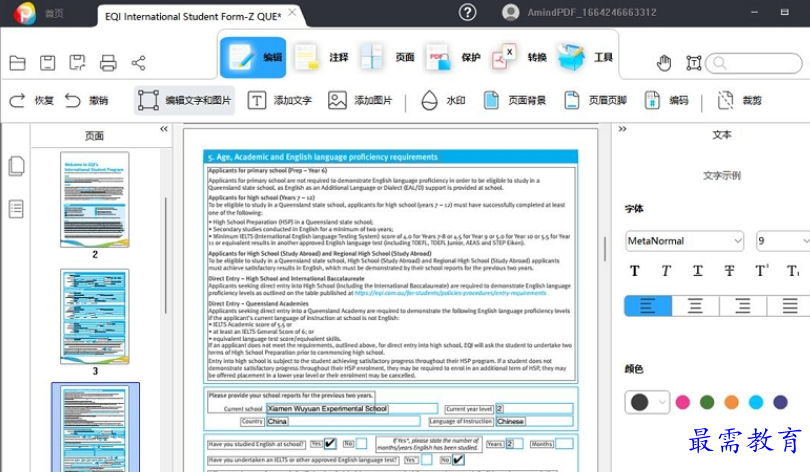The height and width of the screenshot is (472, 810).
Task: Select the text selection tool icon
Action: [x=693, y=63]
